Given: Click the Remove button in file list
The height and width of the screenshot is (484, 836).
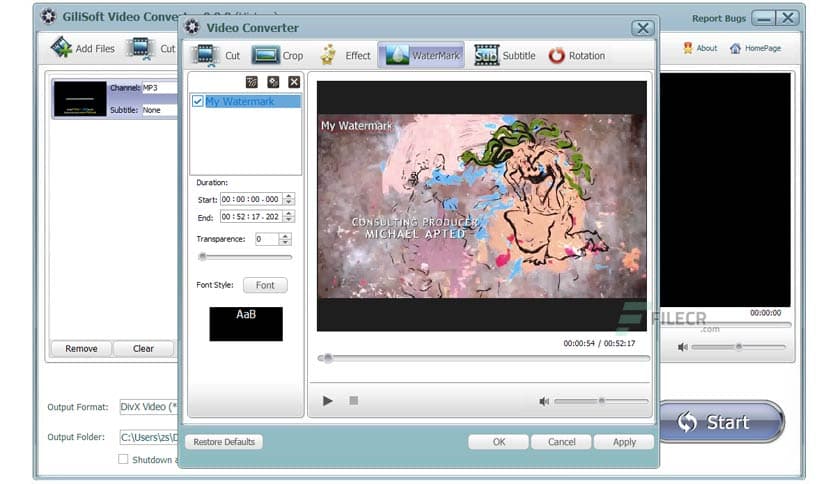Looking at the screenshot, I should (81, 349).
